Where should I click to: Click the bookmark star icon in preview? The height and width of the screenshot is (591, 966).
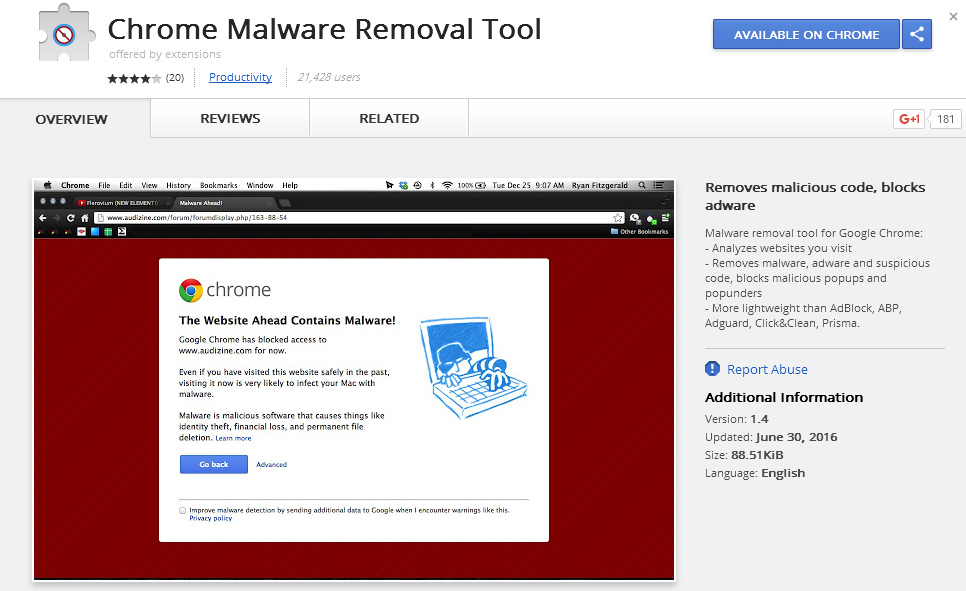pos(618,218)
